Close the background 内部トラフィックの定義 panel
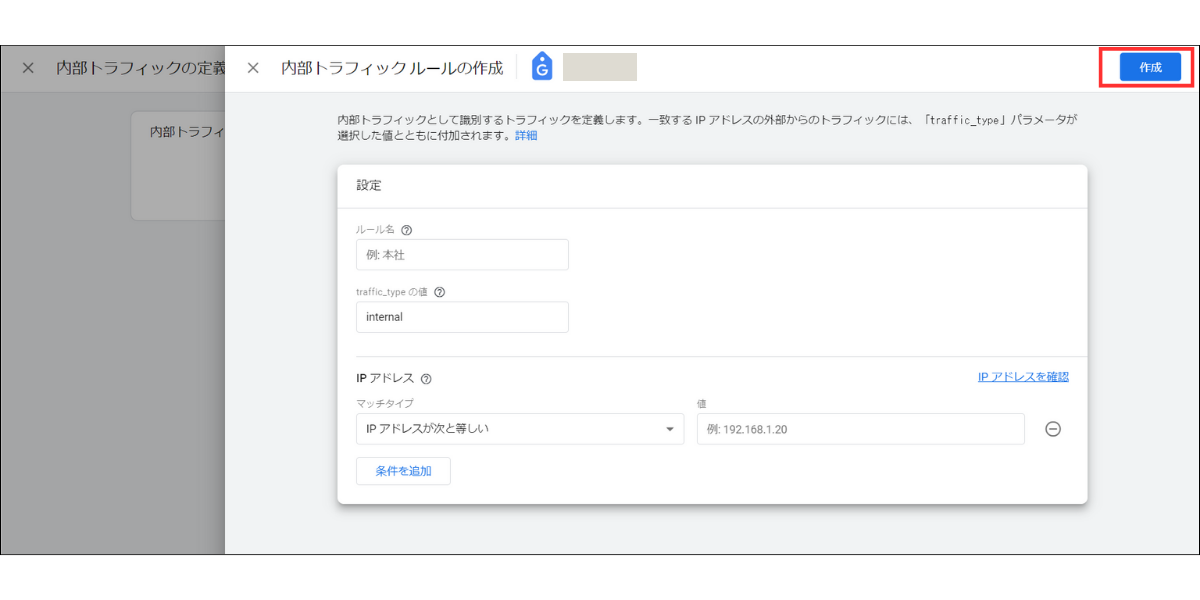1200x600 pixels. click(x=28, y=68)
